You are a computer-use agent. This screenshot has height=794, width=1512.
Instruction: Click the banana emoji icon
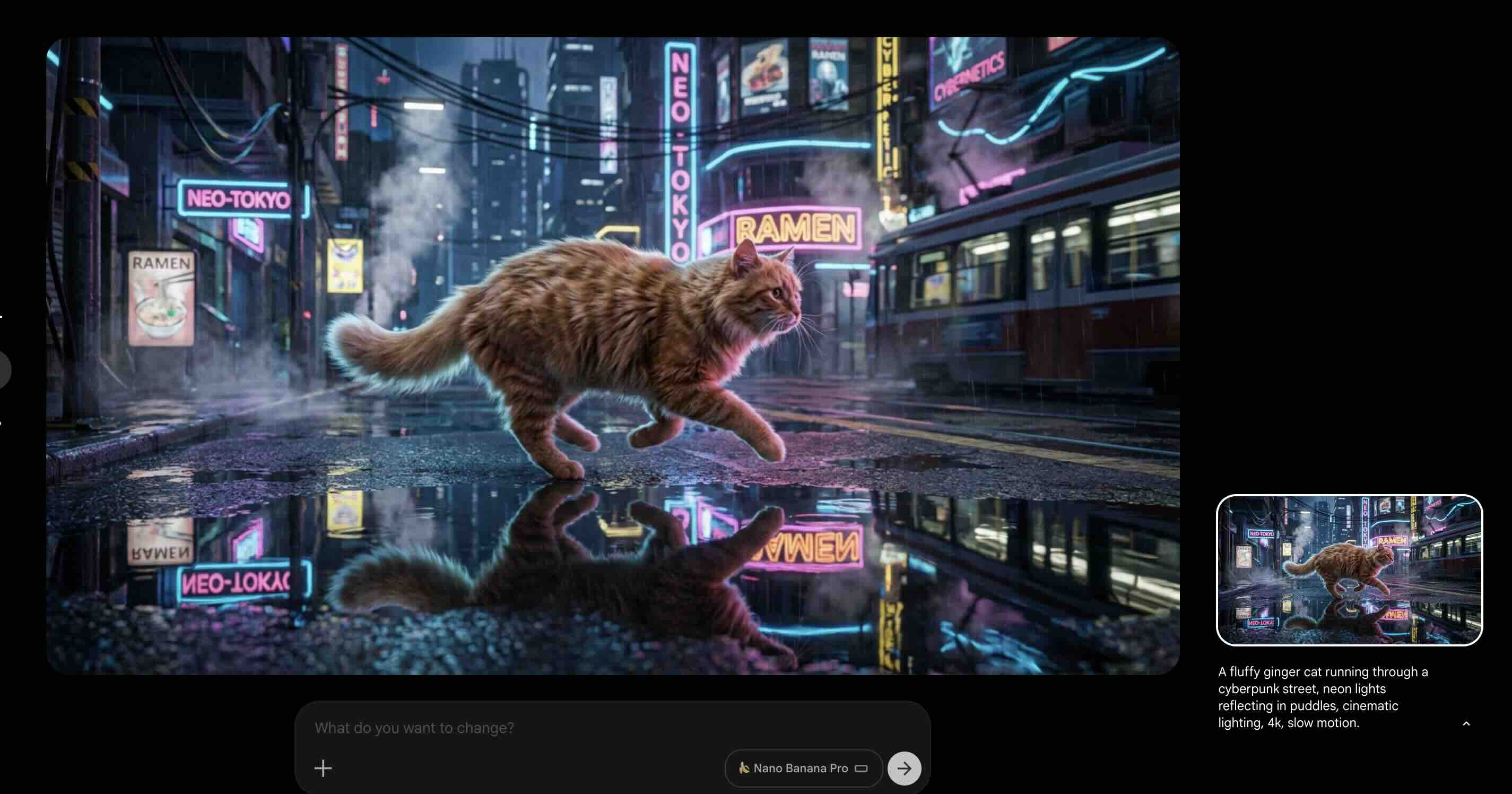click(x=744, y=767)
